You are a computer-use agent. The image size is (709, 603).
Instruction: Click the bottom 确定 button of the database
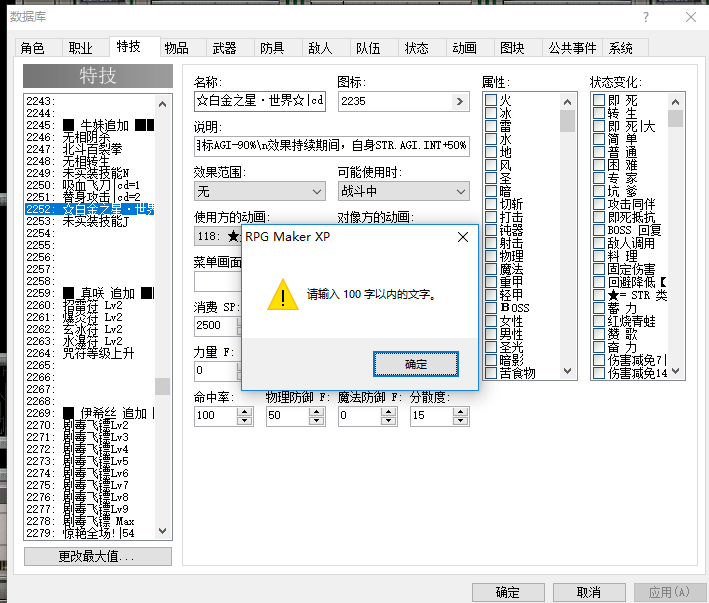[508, 592]
